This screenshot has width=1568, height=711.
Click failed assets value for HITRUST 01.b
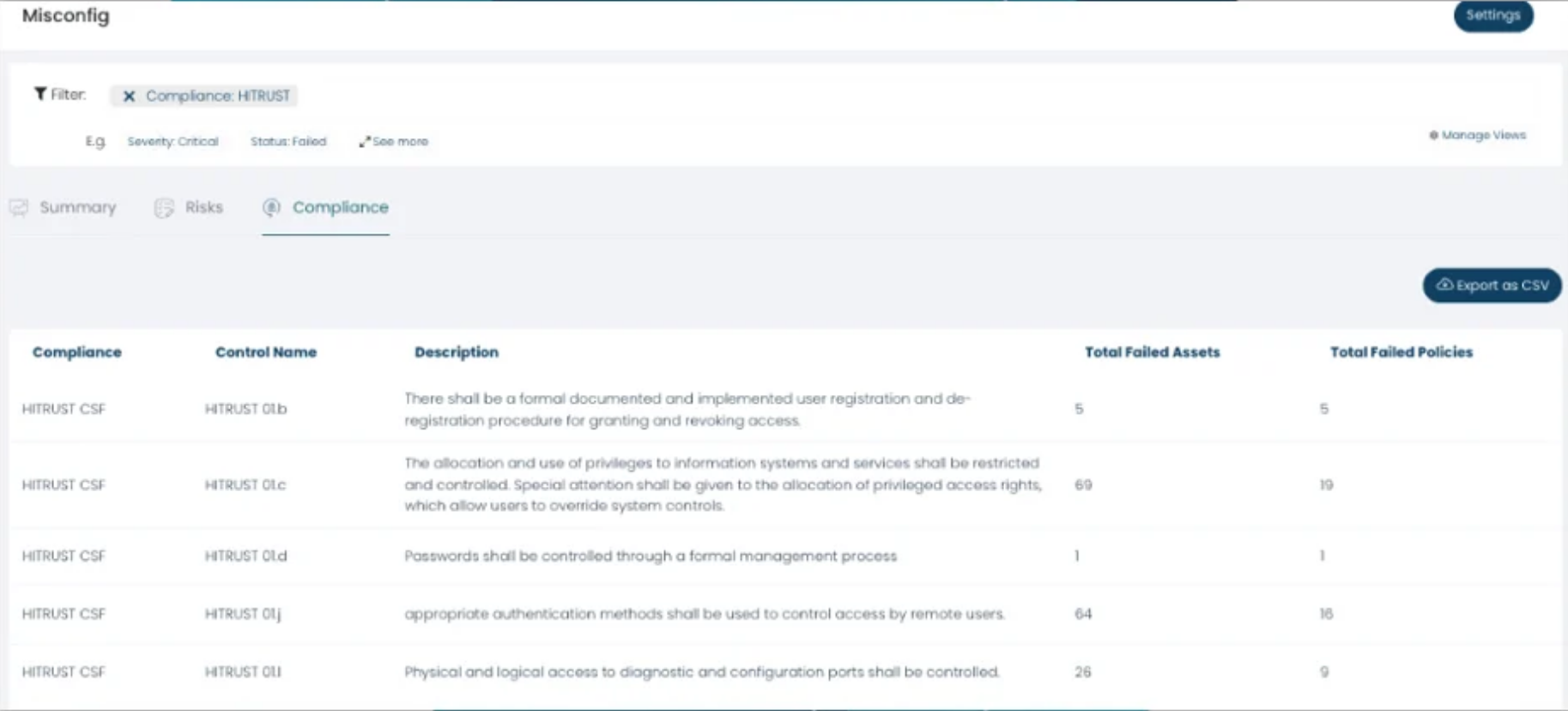click(x=1079, y=409)
